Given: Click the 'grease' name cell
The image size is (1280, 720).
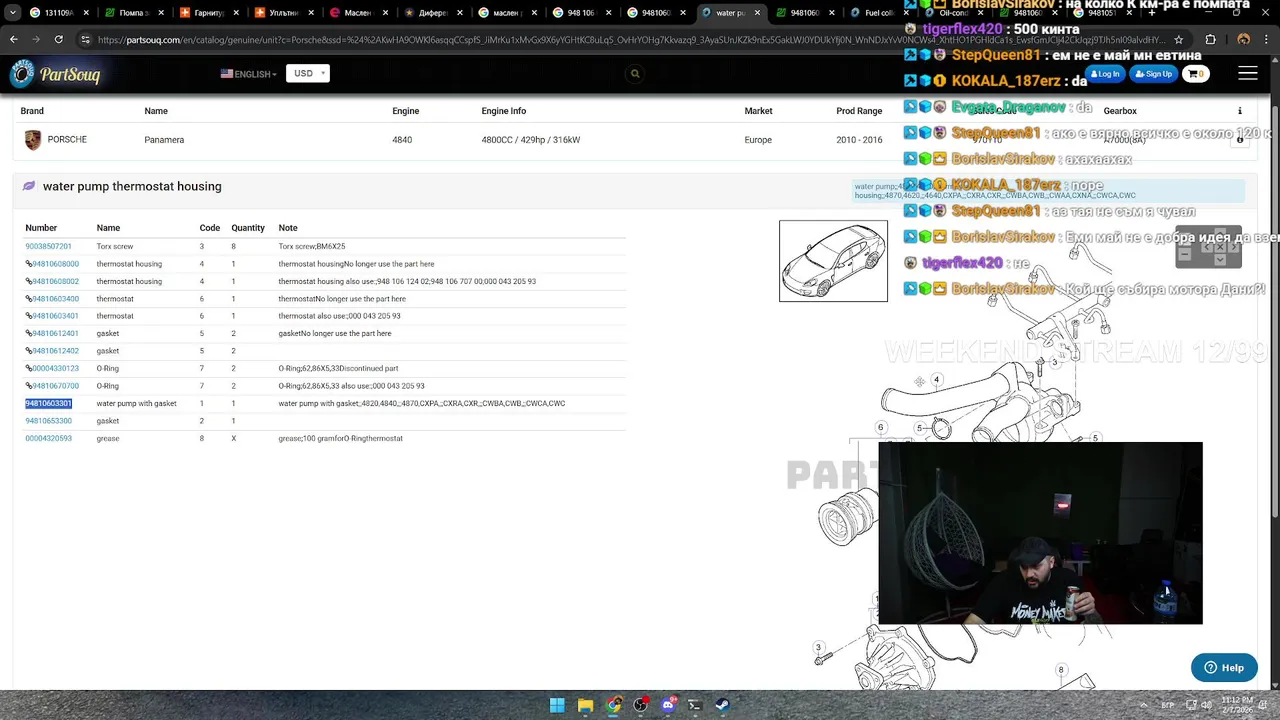Looking at the screenshot, I should pyautogui.click(x=107, y=438).
